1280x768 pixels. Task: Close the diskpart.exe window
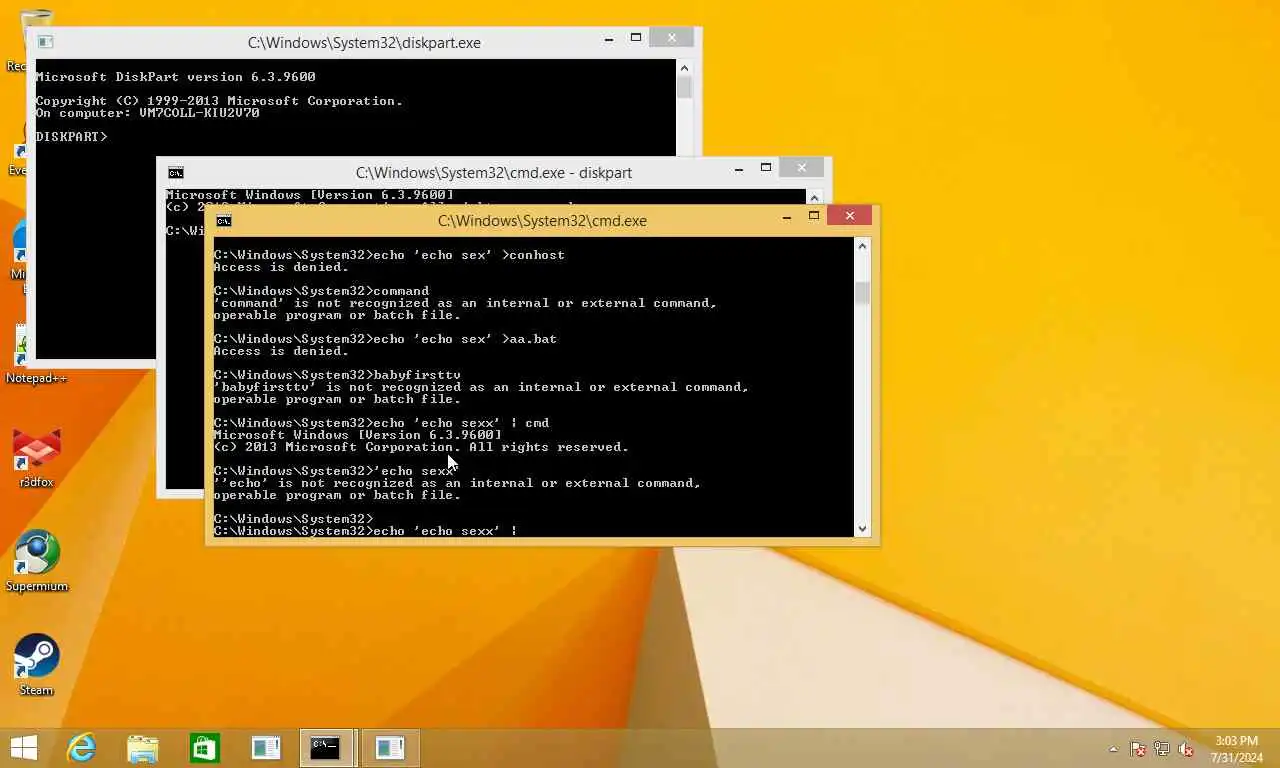pos(672,38)
